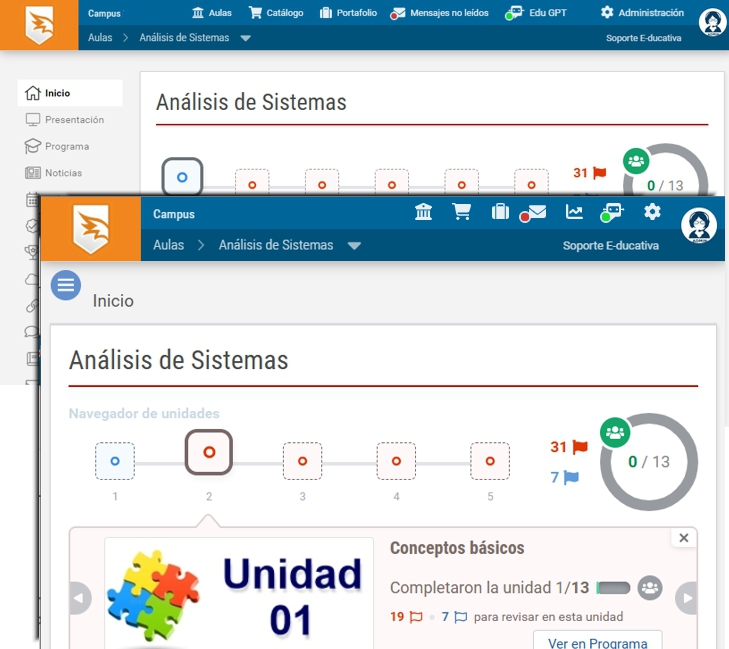This screenshot has height=649, width=729.
Task: Click the unit completion progress bar next to 1/13
Action: coord(613,588)
